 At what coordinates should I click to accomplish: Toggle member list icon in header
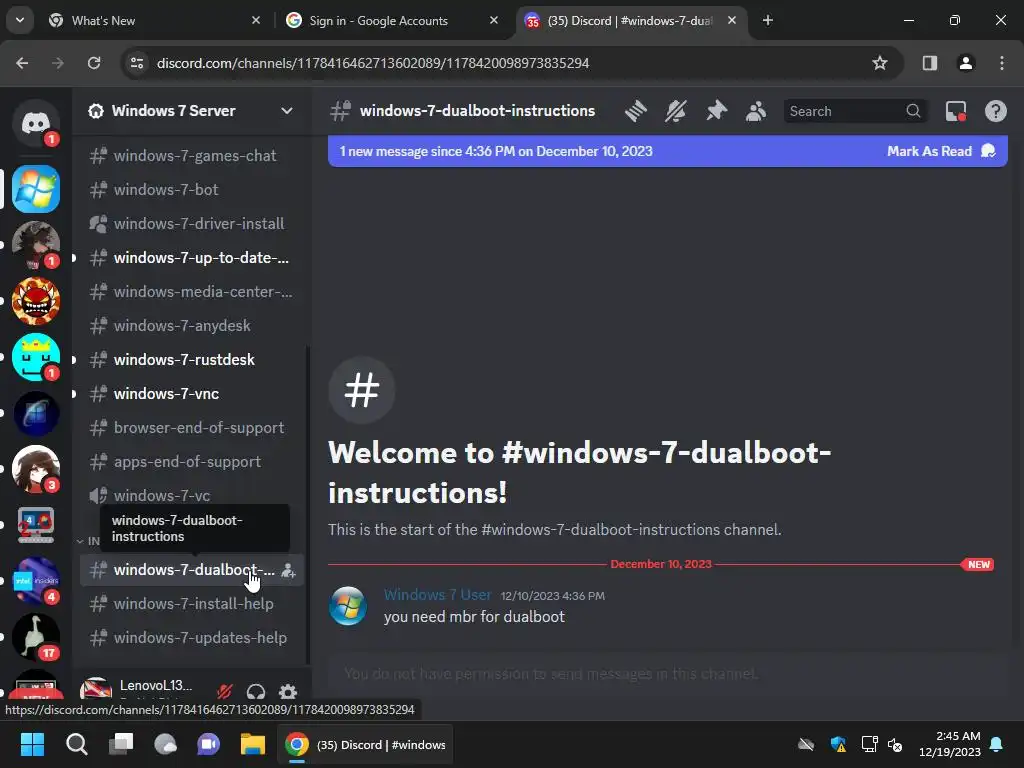[756, 111]
